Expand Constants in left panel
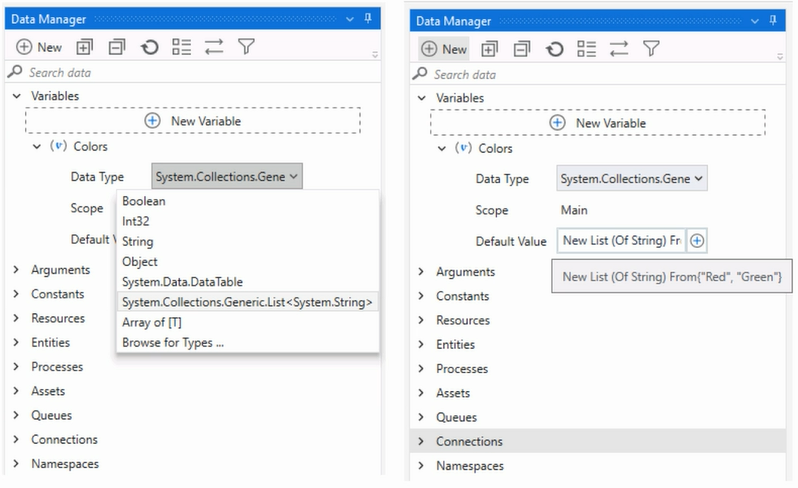The image size is (798, 488). pos(16,294)
